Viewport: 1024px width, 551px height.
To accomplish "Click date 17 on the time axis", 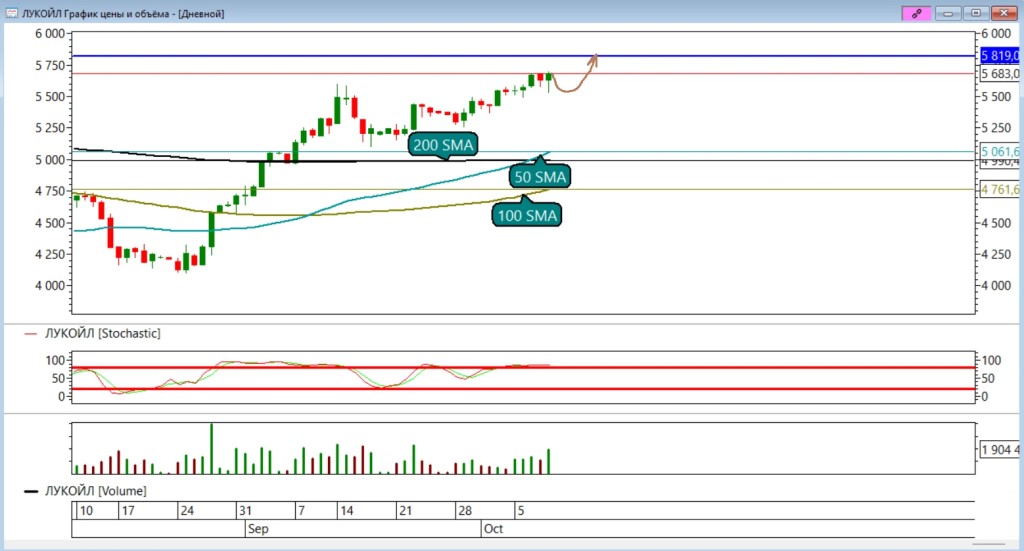I will pyautogui.click(x=128, y=511).
